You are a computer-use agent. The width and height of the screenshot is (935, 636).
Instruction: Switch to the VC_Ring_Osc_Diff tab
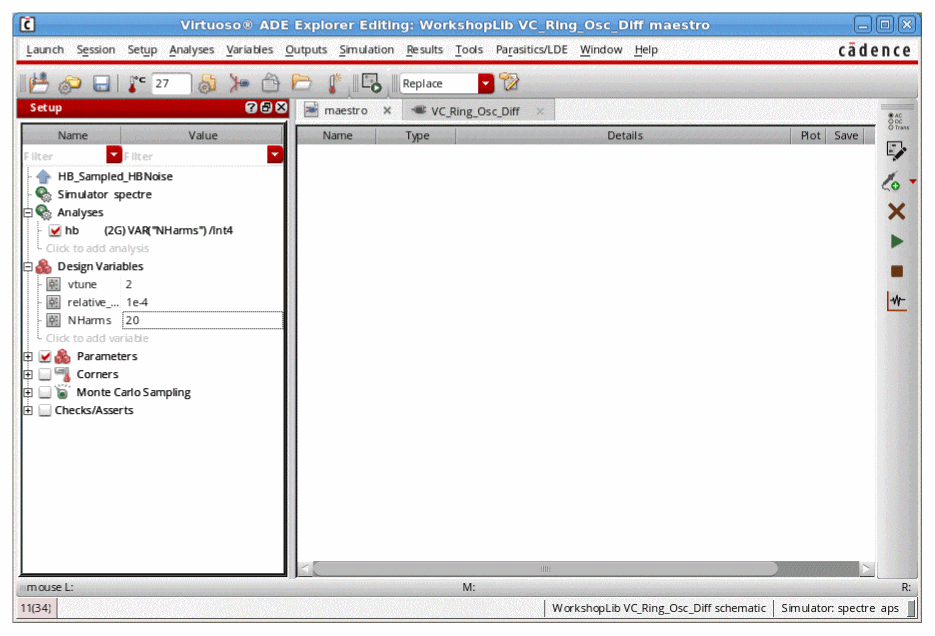475,111
